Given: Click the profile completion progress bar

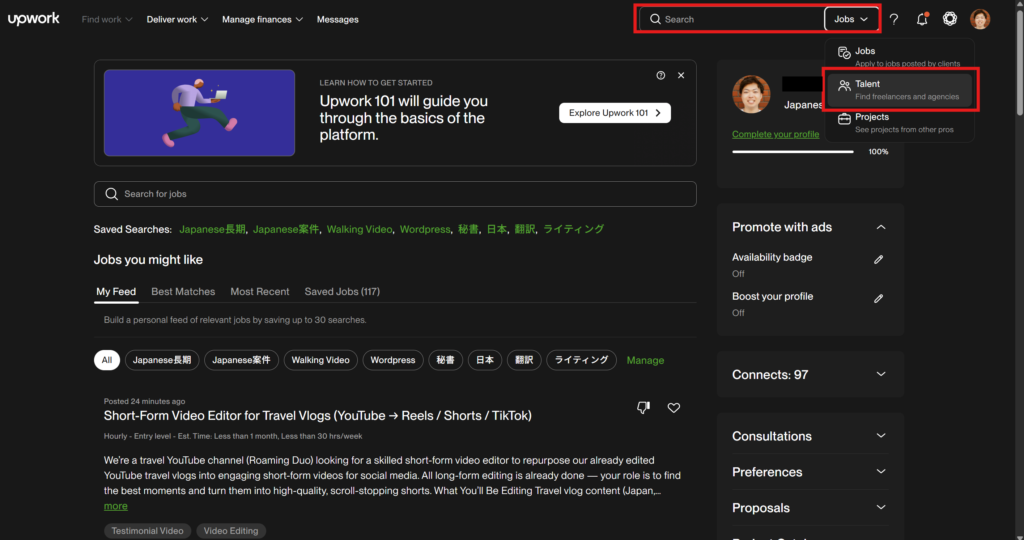Looking at the screenshot, I should pyautogui.click(x=792, y=152).
